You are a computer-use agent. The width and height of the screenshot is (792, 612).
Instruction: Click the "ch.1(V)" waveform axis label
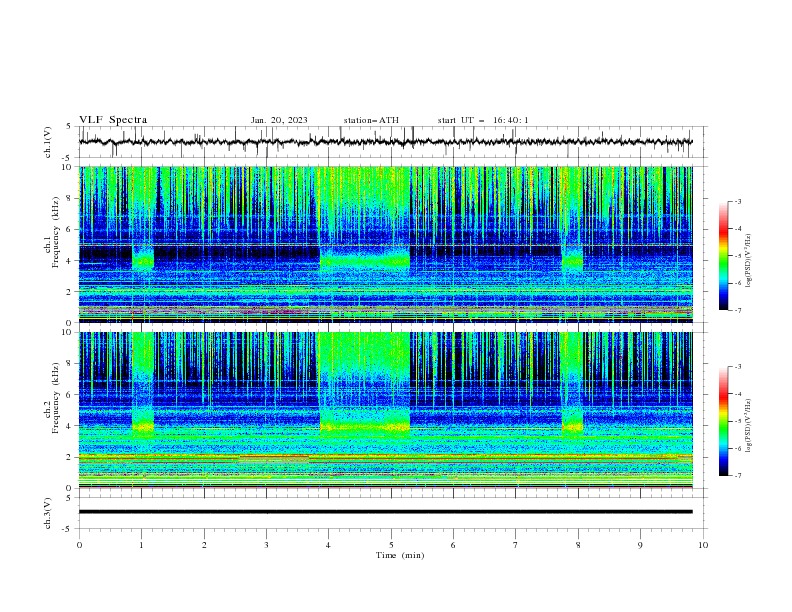pyautogui.click(x=48, y=142)
